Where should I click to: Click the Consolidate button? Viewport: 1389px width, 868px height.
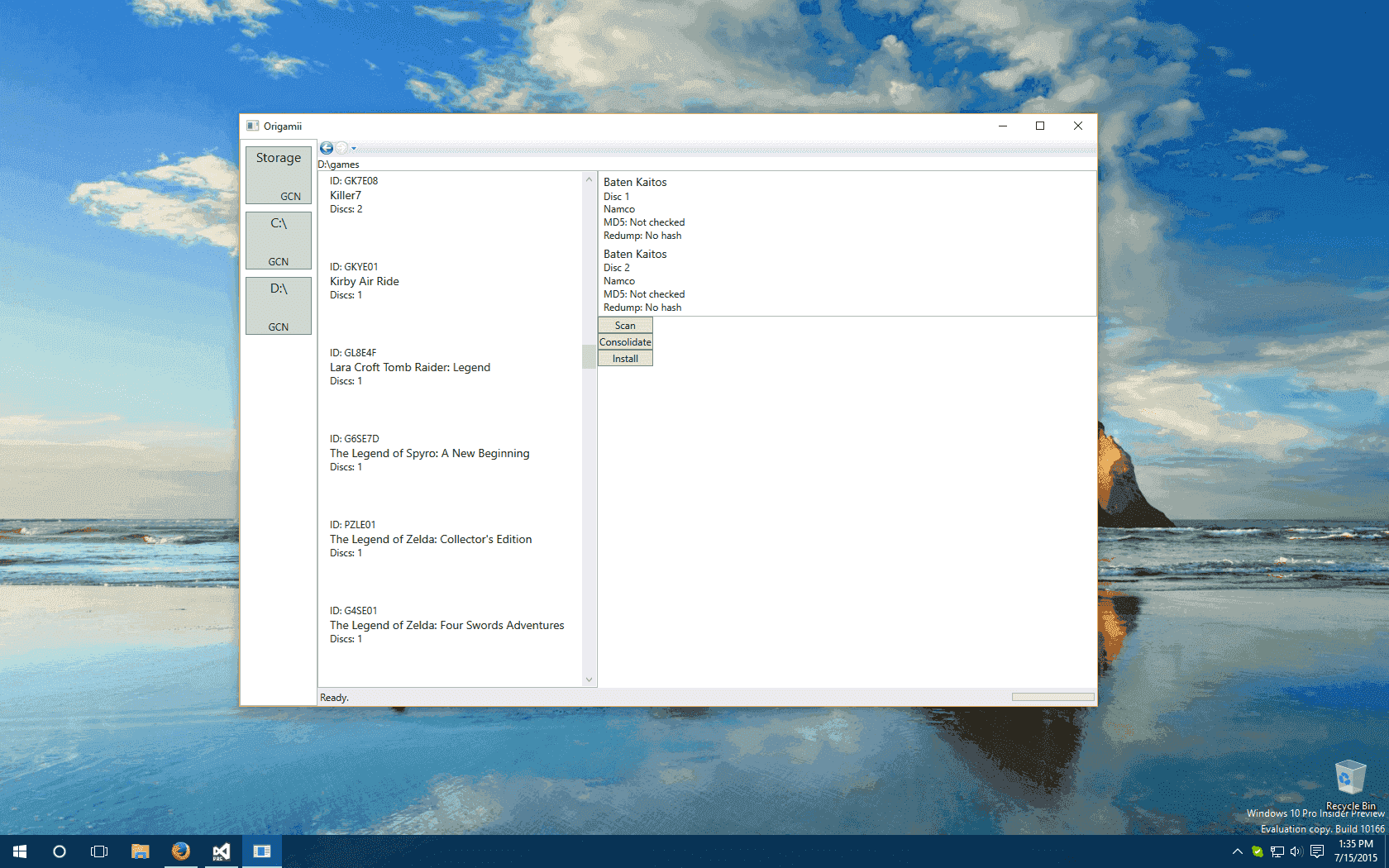pyautogui.click(x=625, y=342)
